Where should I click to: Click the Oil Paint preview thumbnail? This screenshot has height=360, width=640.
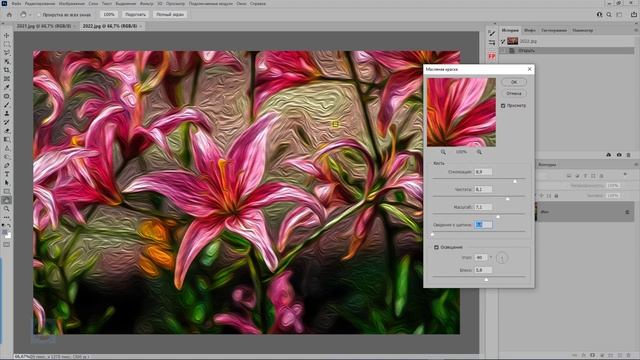click(461, 112)
